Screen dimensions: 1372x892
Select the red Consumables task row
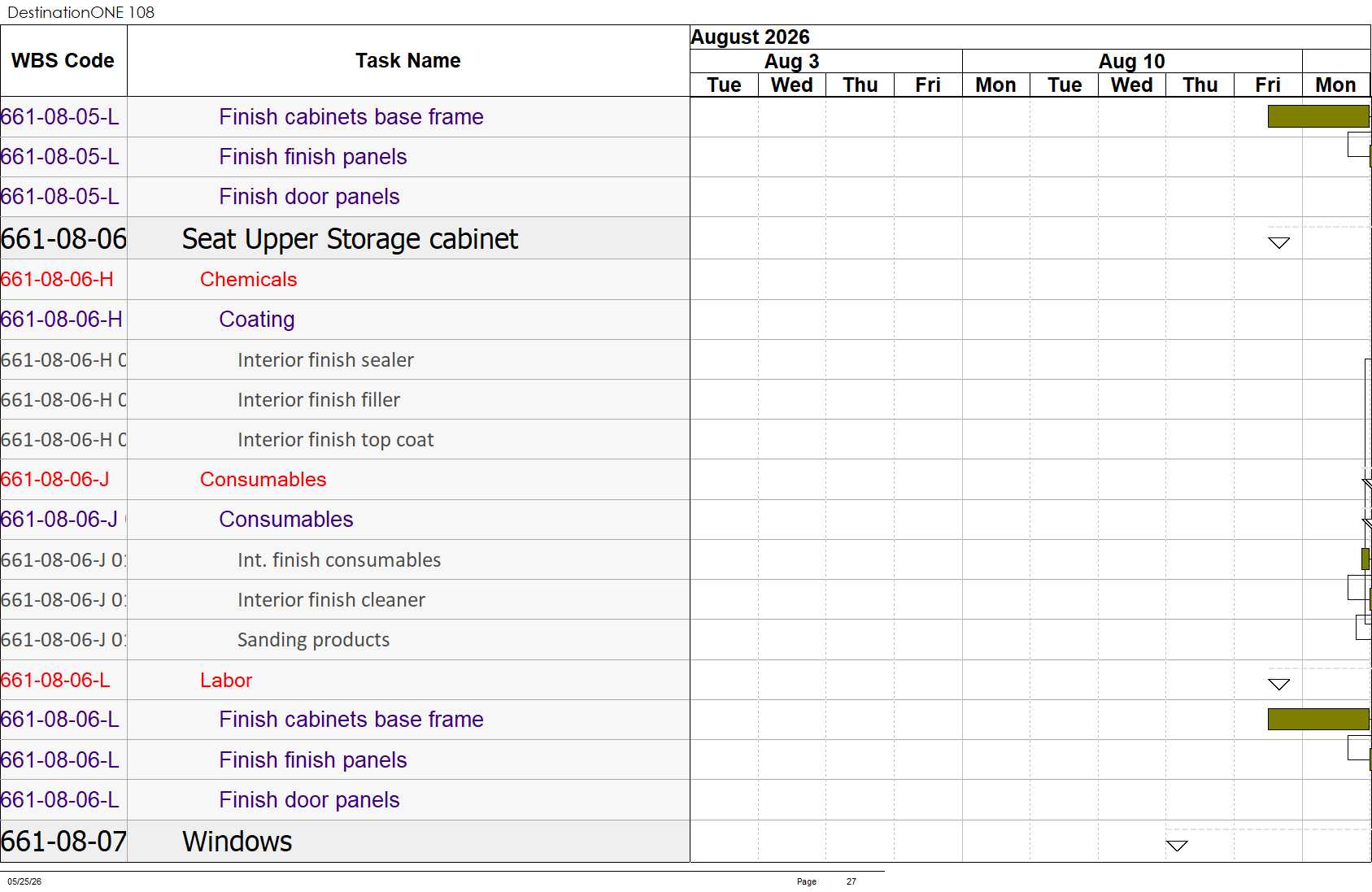pos(263,480)
